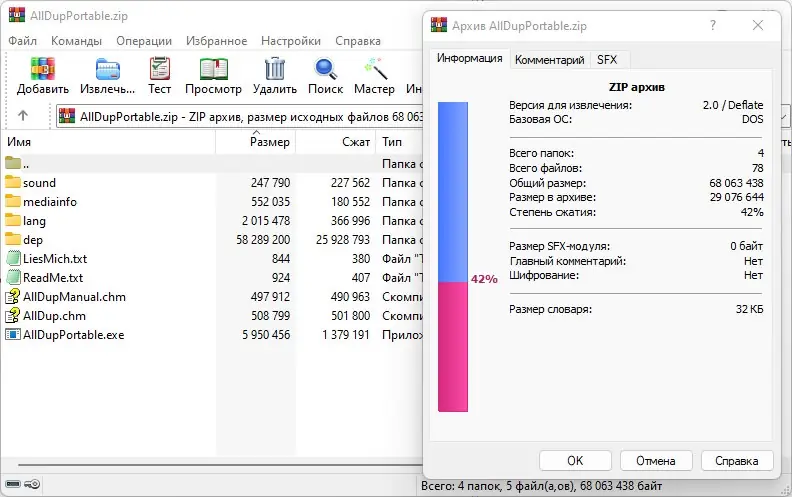Click the Отмена button
This screenshot has height=497, width=792.
tap(656, 461)
